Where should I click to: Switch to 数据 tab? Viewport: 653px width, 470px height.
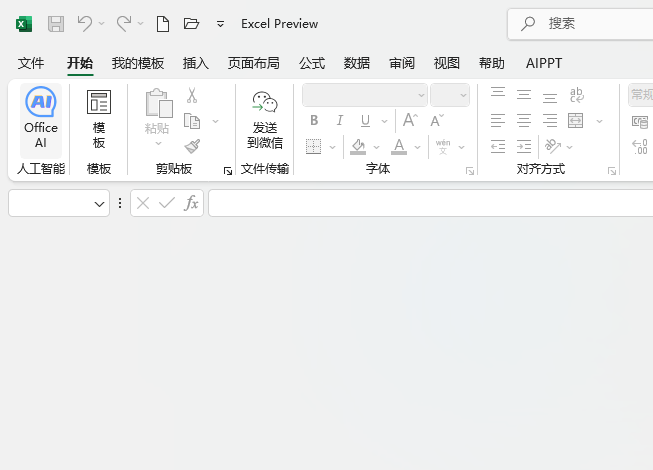[x=356, y=63]
